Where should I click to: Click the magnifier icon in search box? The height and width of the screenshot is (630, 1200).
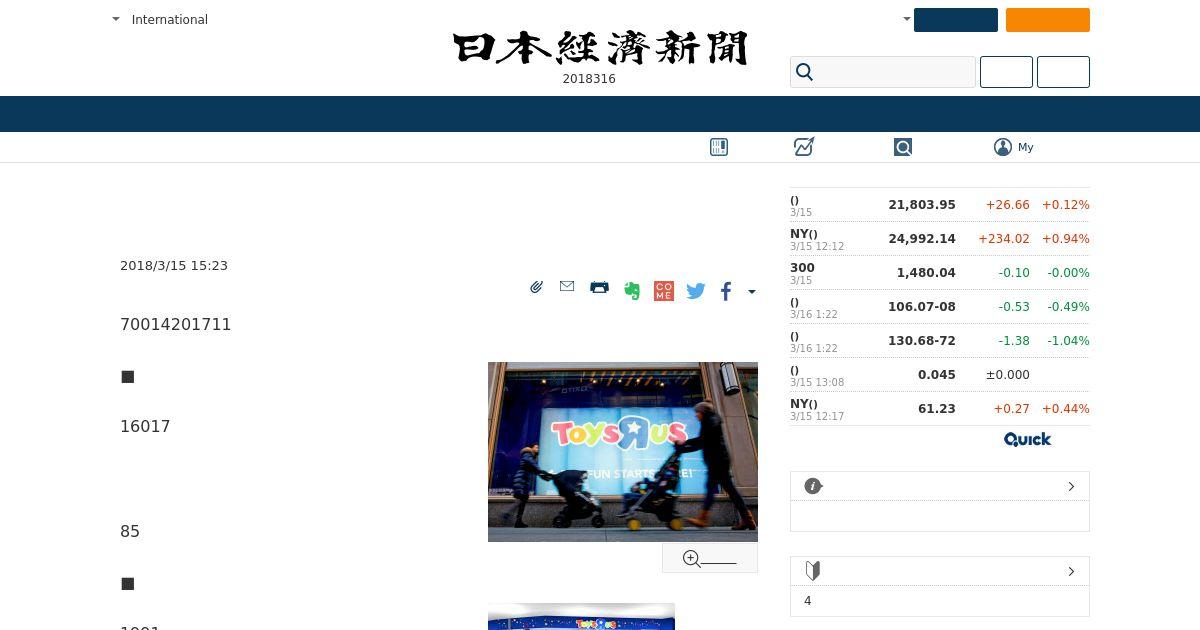[x=805, y=72]
